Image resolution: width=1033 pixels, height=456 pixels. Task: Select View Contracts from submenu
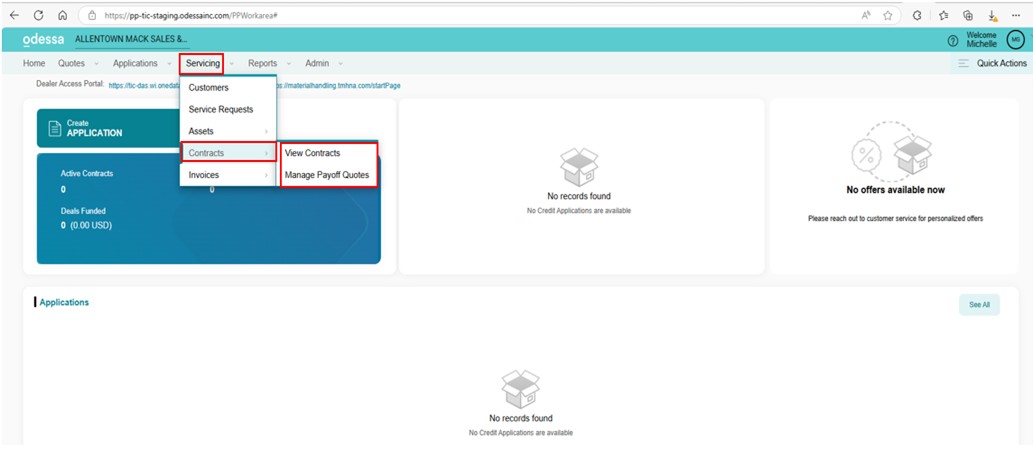tap(312, 153)
